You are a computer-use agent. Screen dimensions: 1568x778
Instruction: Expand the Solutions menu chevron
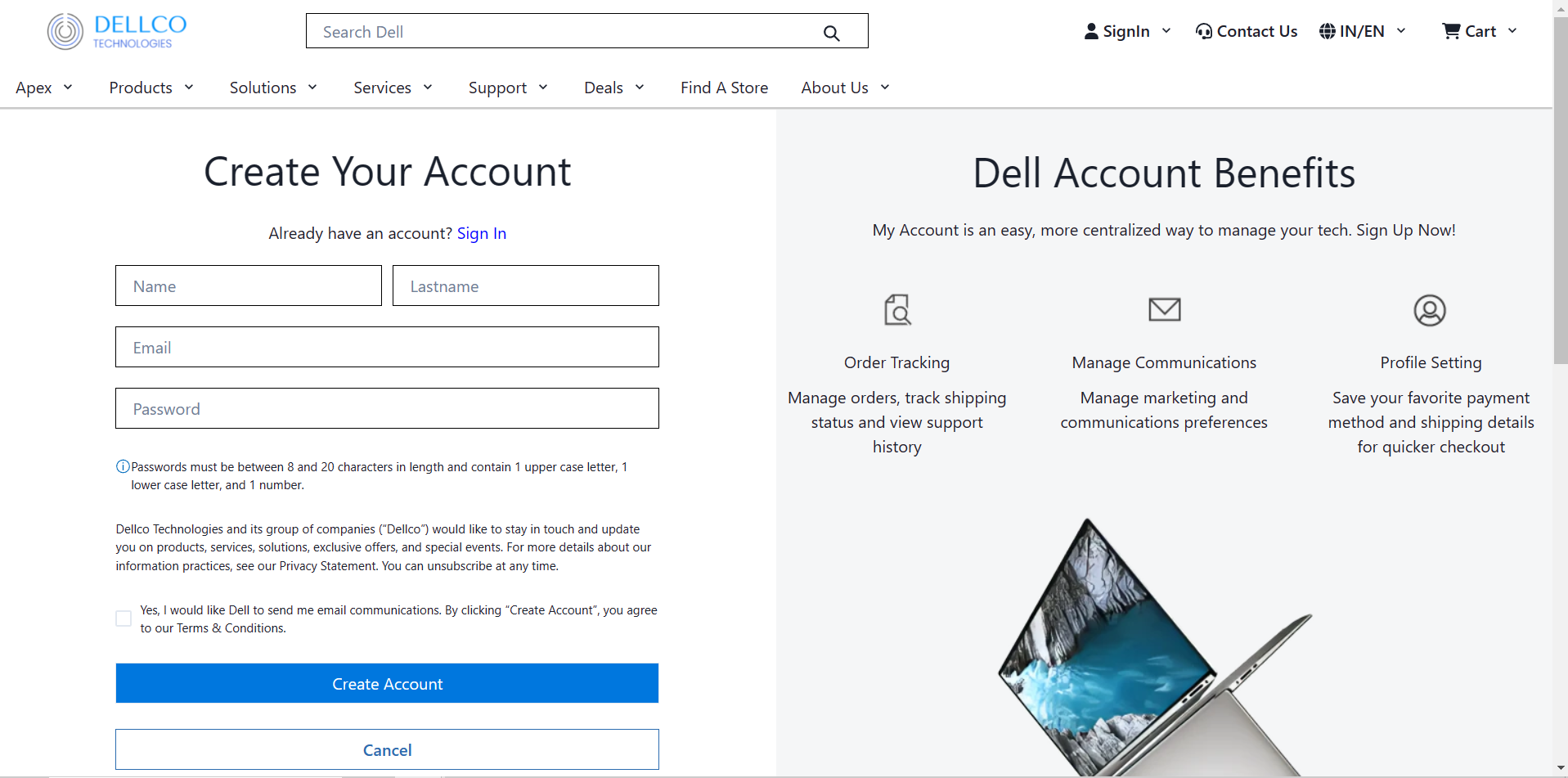[x=312, y=87]
